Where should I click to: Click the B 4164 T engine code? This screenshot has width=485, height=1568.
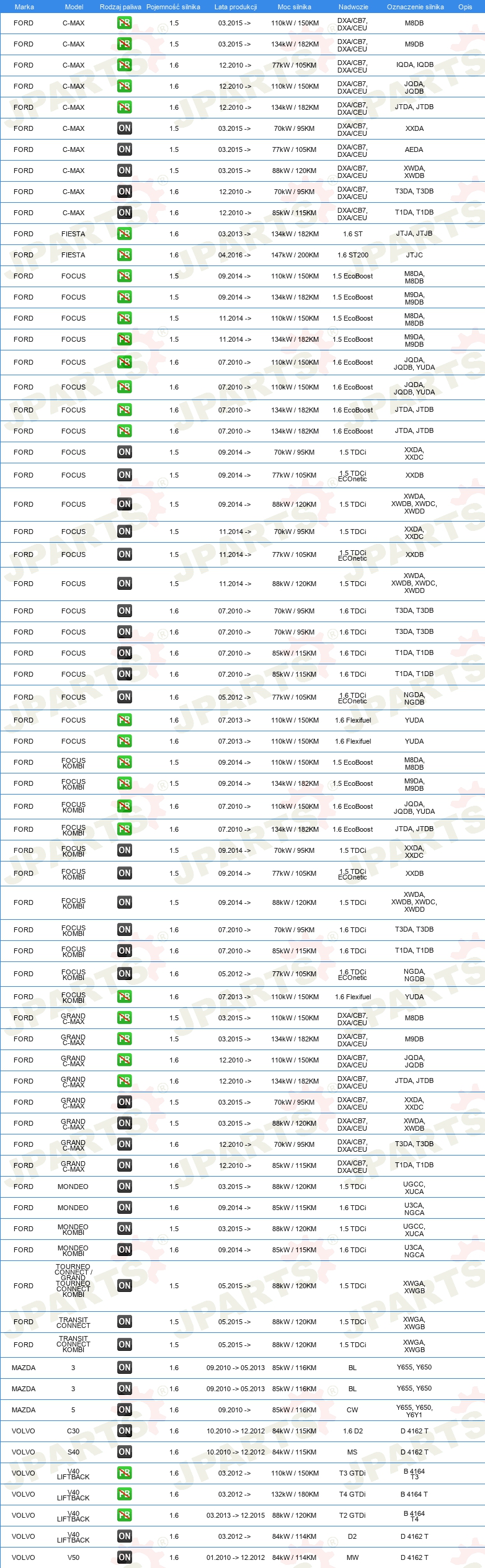tap(414, 1494)
